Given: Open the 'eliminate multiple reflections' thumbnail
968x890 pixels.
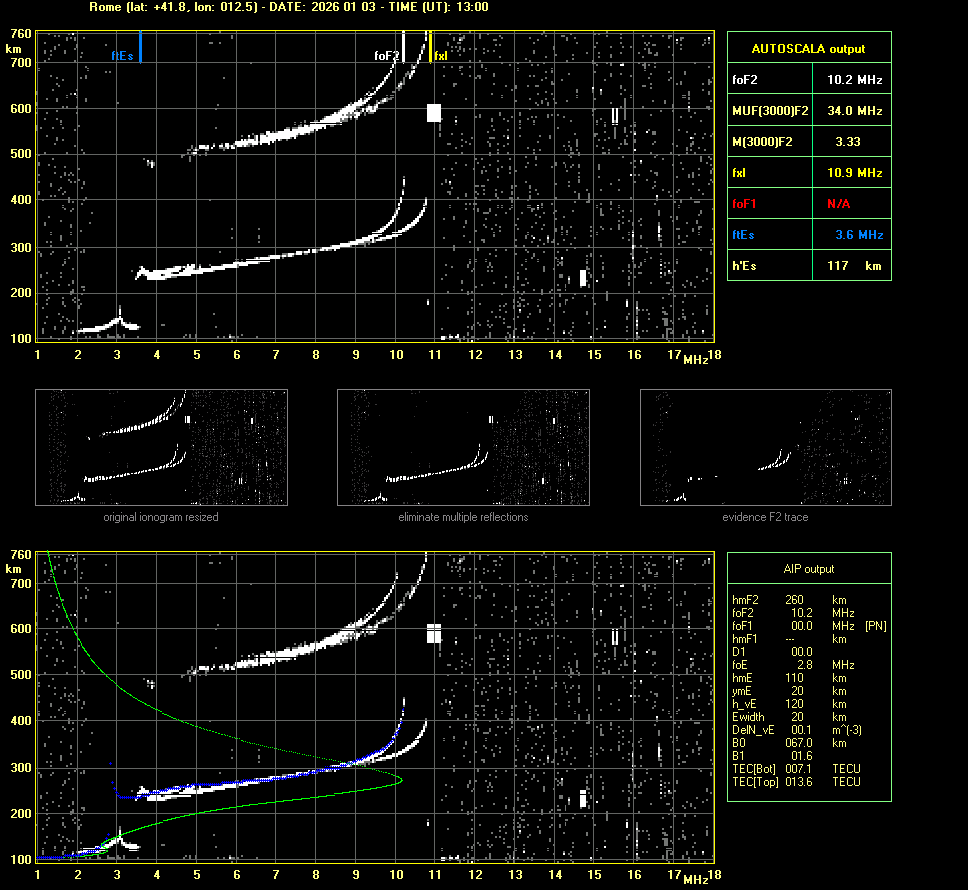Looking at the screenshot, I should coord(463,448).
